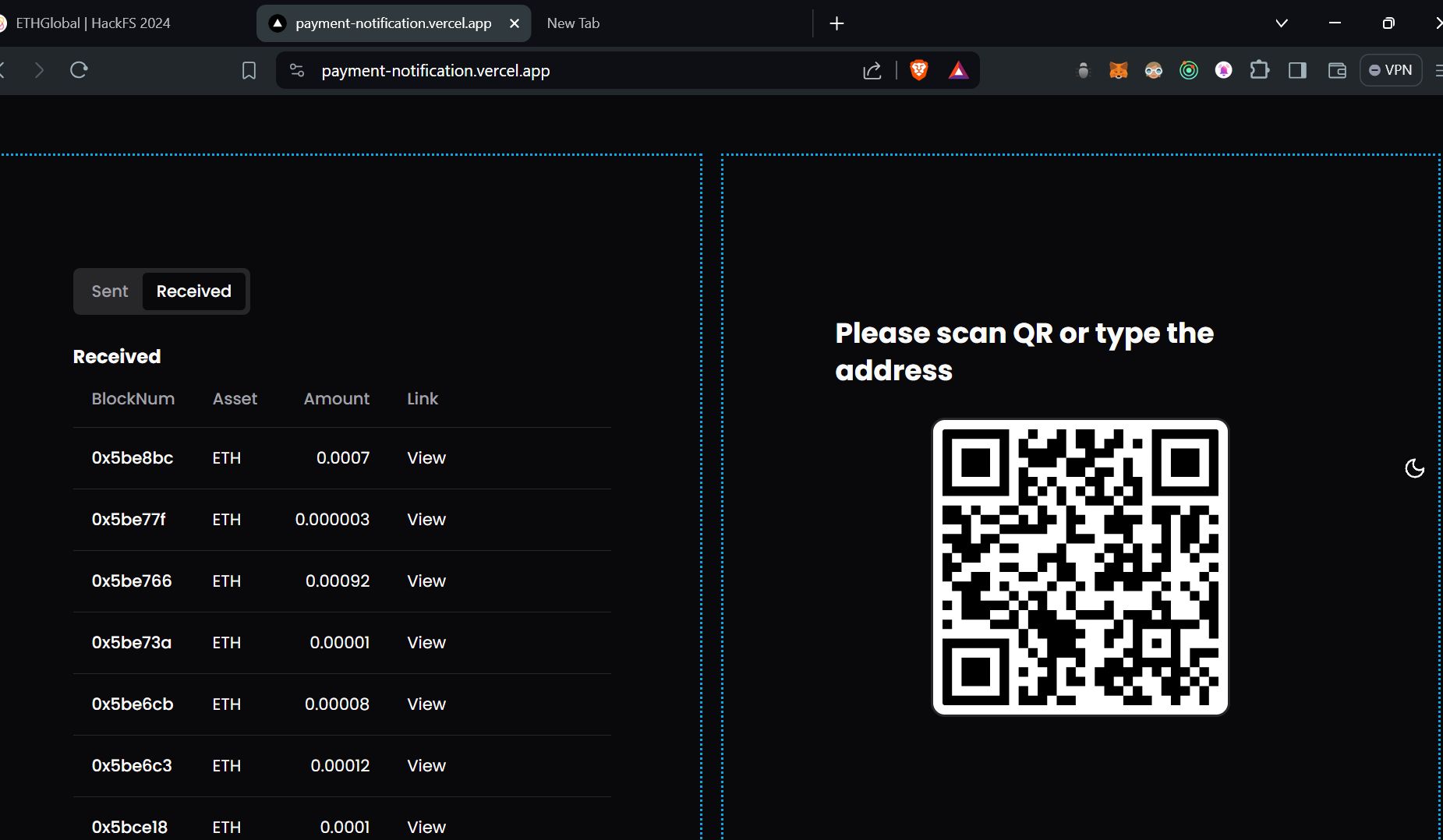This screenshot has width=1443, height=840.
Task: Toggle dark mode with moon icon
Action: click(x=1414, y=468)
